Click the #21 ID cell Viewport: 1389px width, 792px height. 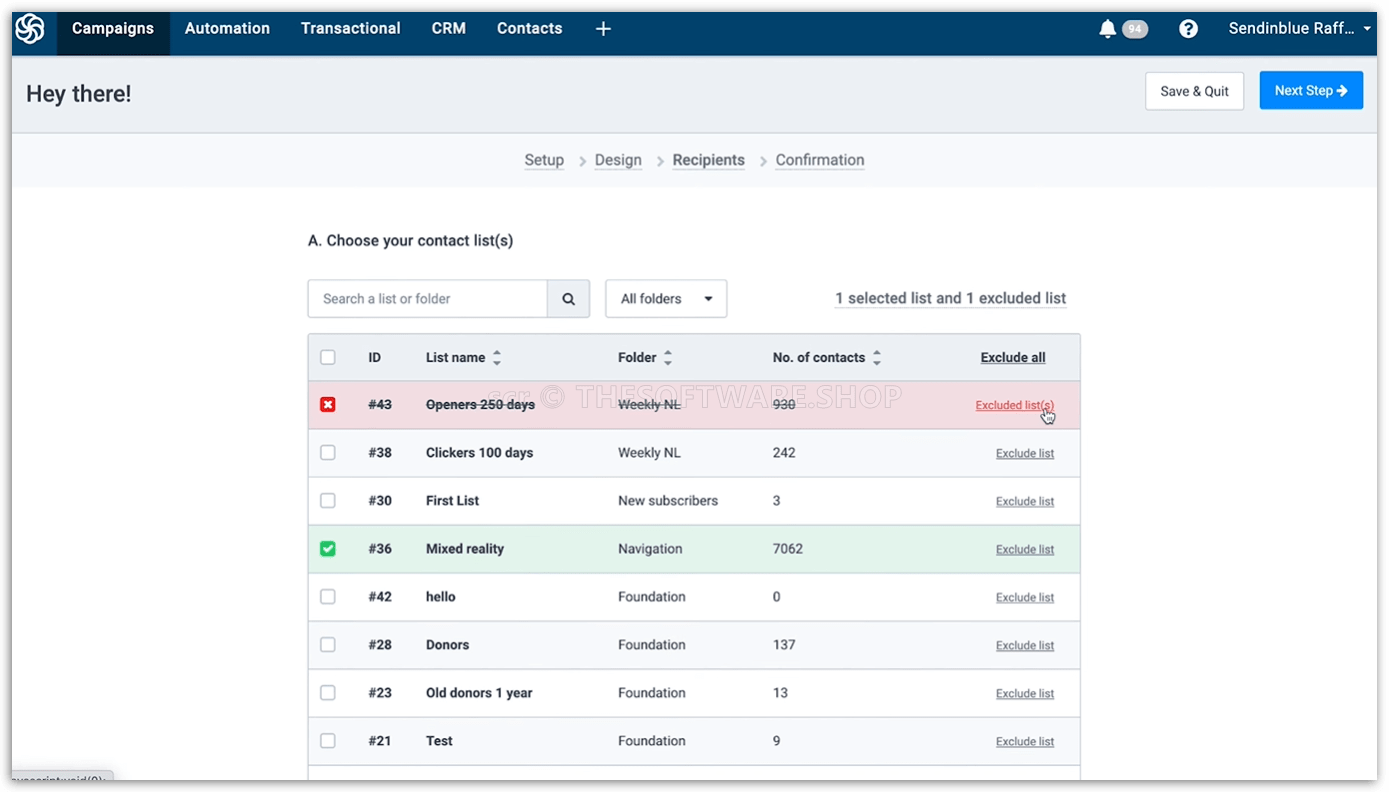pyautogui.click(x=380, y=741)
